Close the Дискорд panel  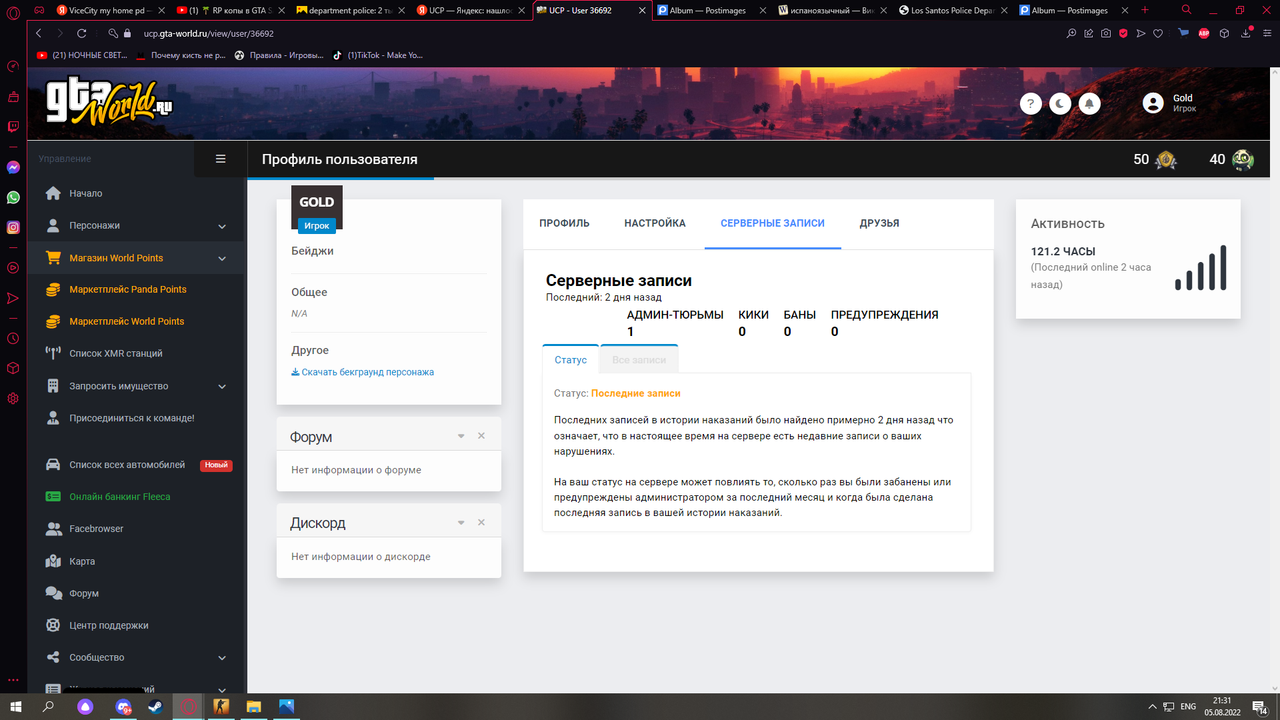coord(481,522)
